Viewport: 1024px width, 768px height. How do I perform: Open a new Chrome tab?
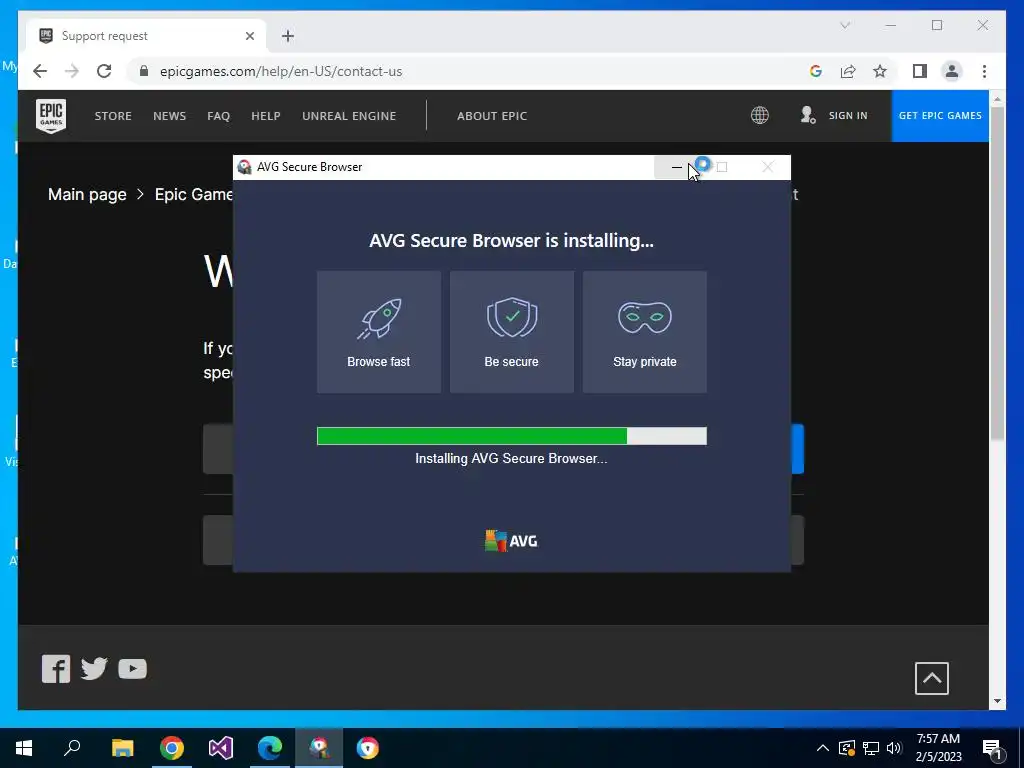[x=288, y=36]
